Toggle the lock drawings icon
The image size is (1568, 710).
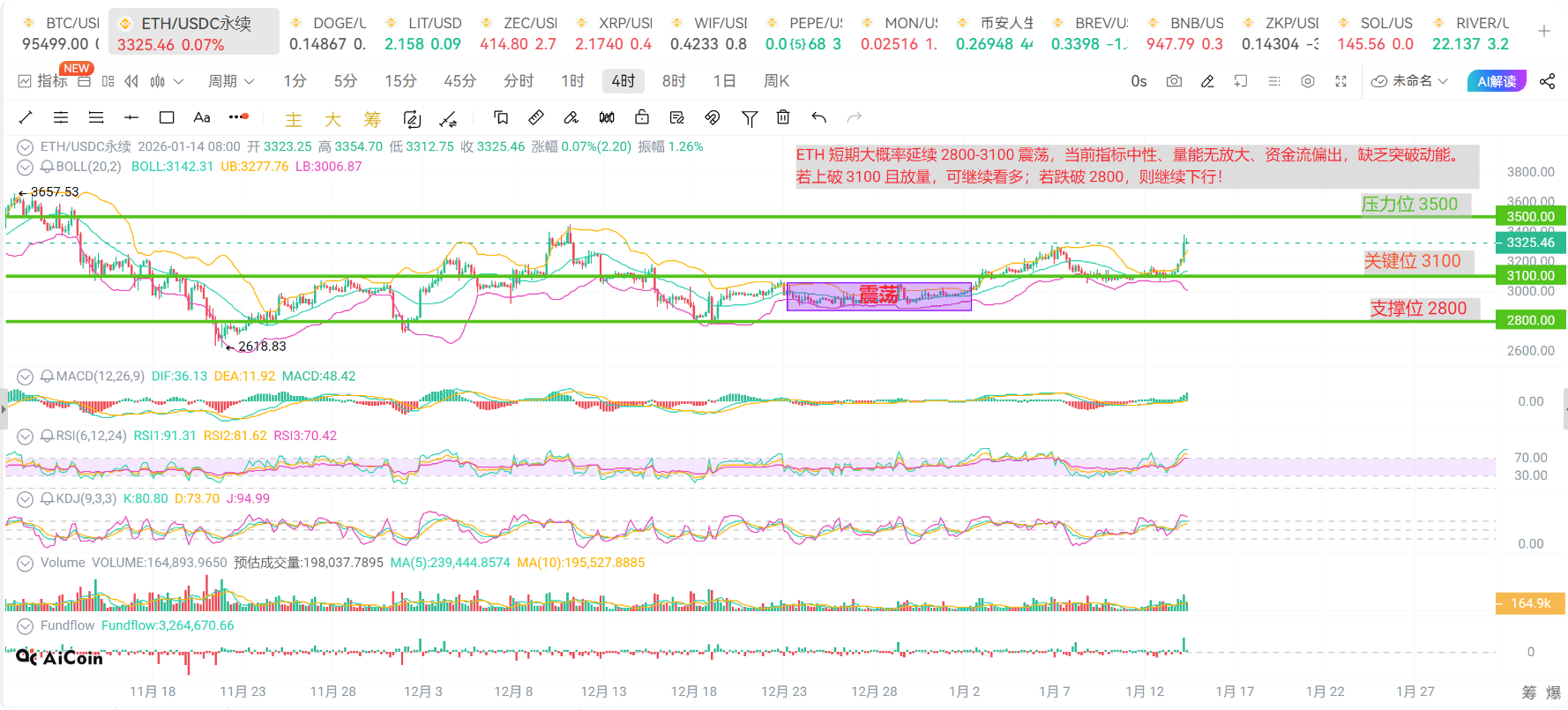pyautogui.click(x=642, y=117)
